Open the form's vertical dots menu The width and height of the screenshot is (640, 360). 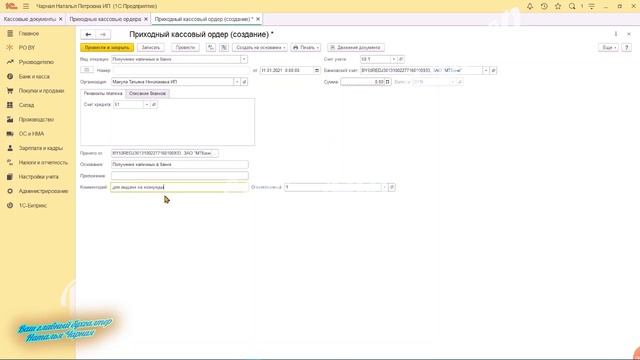coord(616,34)
